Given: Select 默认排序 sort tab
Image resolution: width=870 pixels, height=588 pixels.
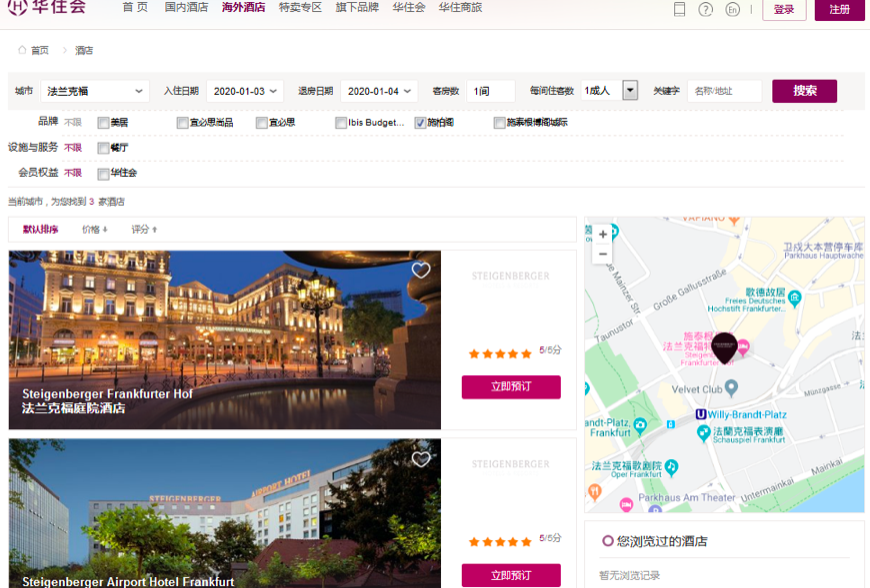Looking at the screenshot, I should point(41,229).
